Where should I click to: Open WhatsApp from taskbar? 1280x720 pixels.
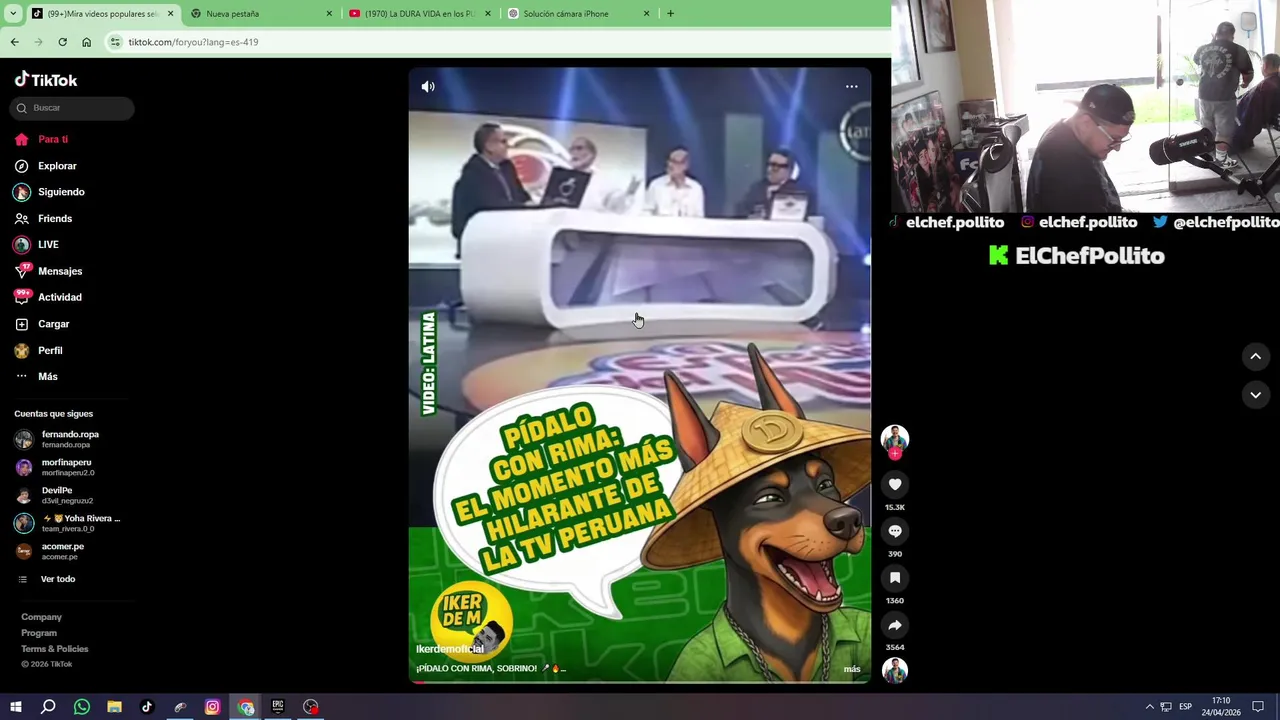coord(82,707)
